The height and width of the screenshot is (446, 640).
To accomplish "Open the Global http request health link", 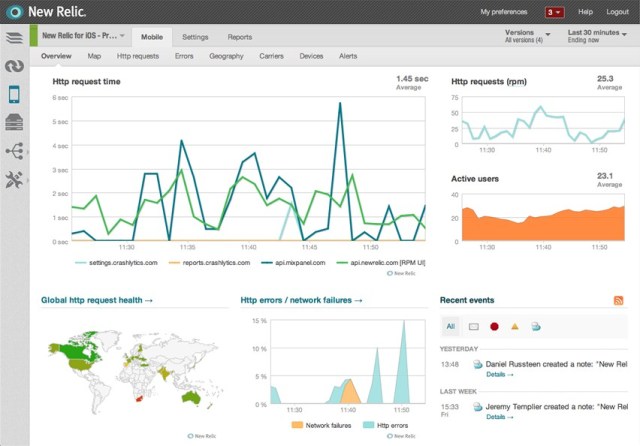I will pyautogui.click(x=97, y=299).
